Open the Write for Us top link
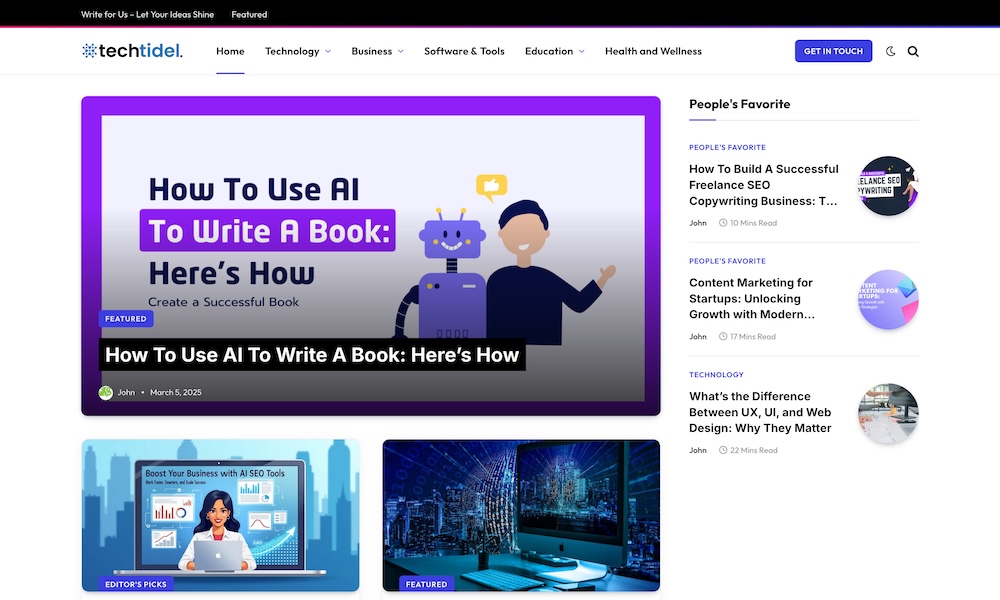Viewport: 1000px width, 600px height. 146,15
